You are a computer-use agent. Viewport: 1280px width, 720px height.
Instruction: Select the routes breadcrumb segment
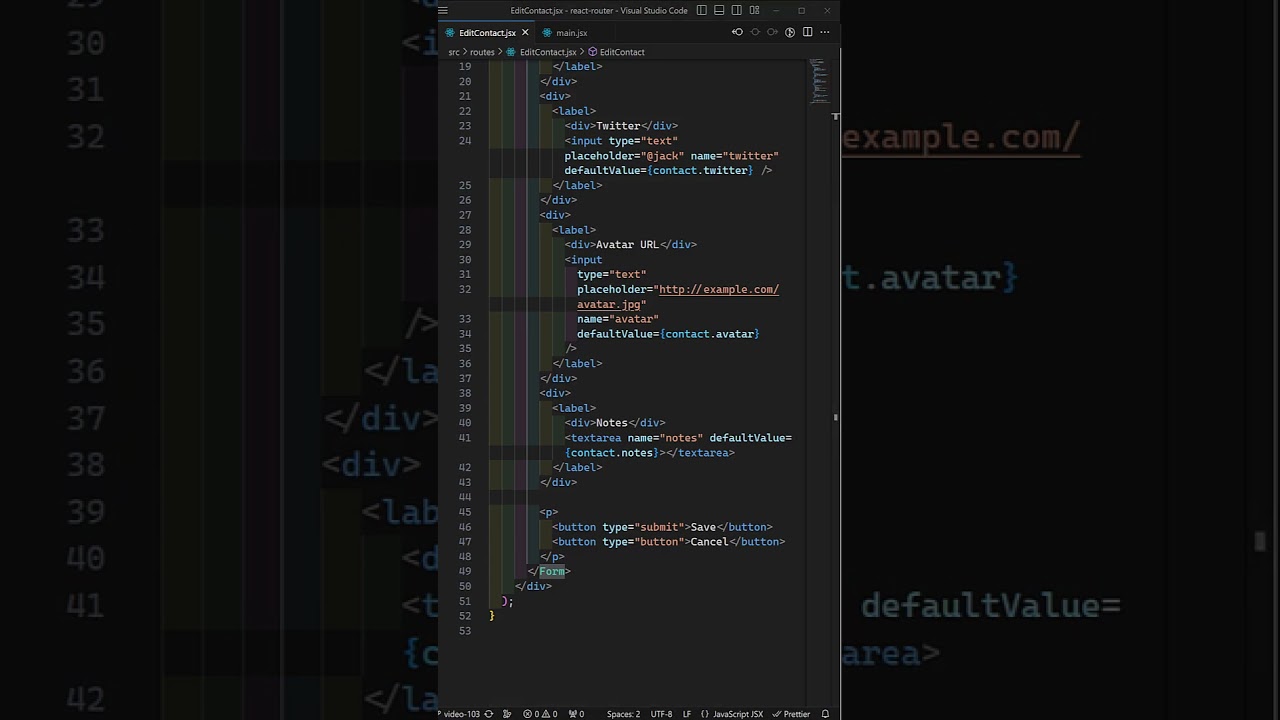click(482, 52)
